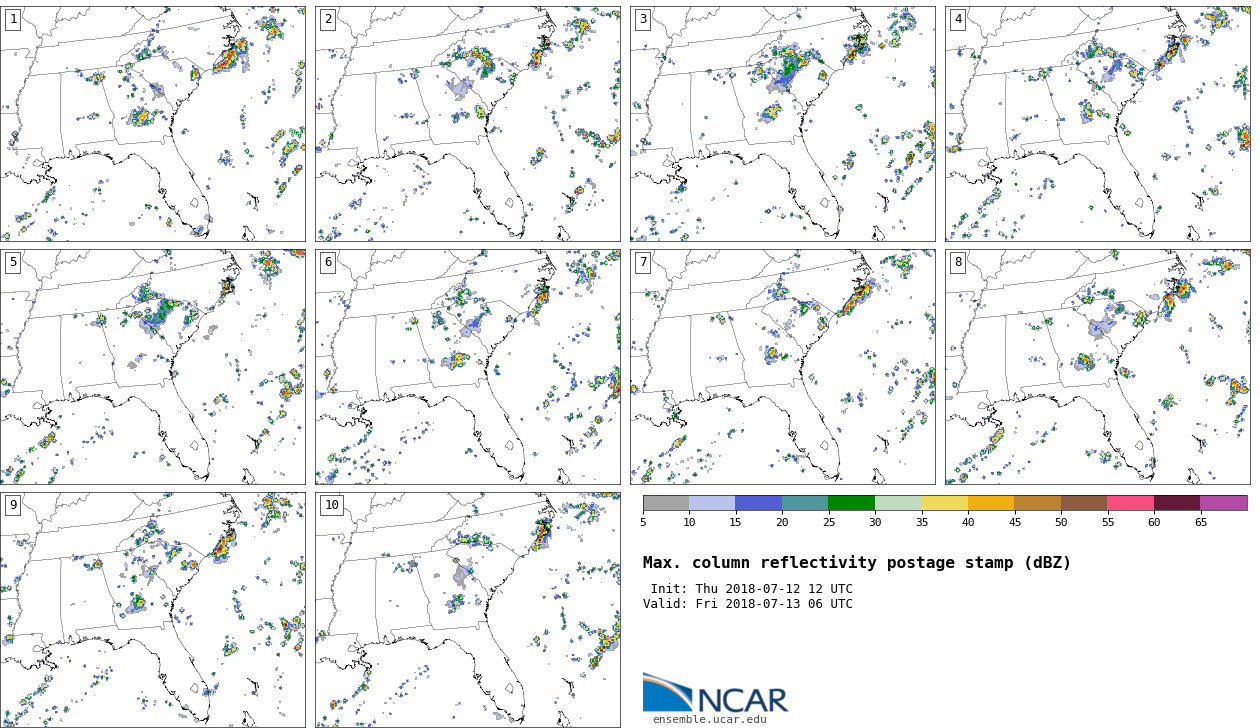The height and width of the screenshot is (728, 1260).
Task: Open the member 6 map thumbnail
Action: tap(468, 367)
